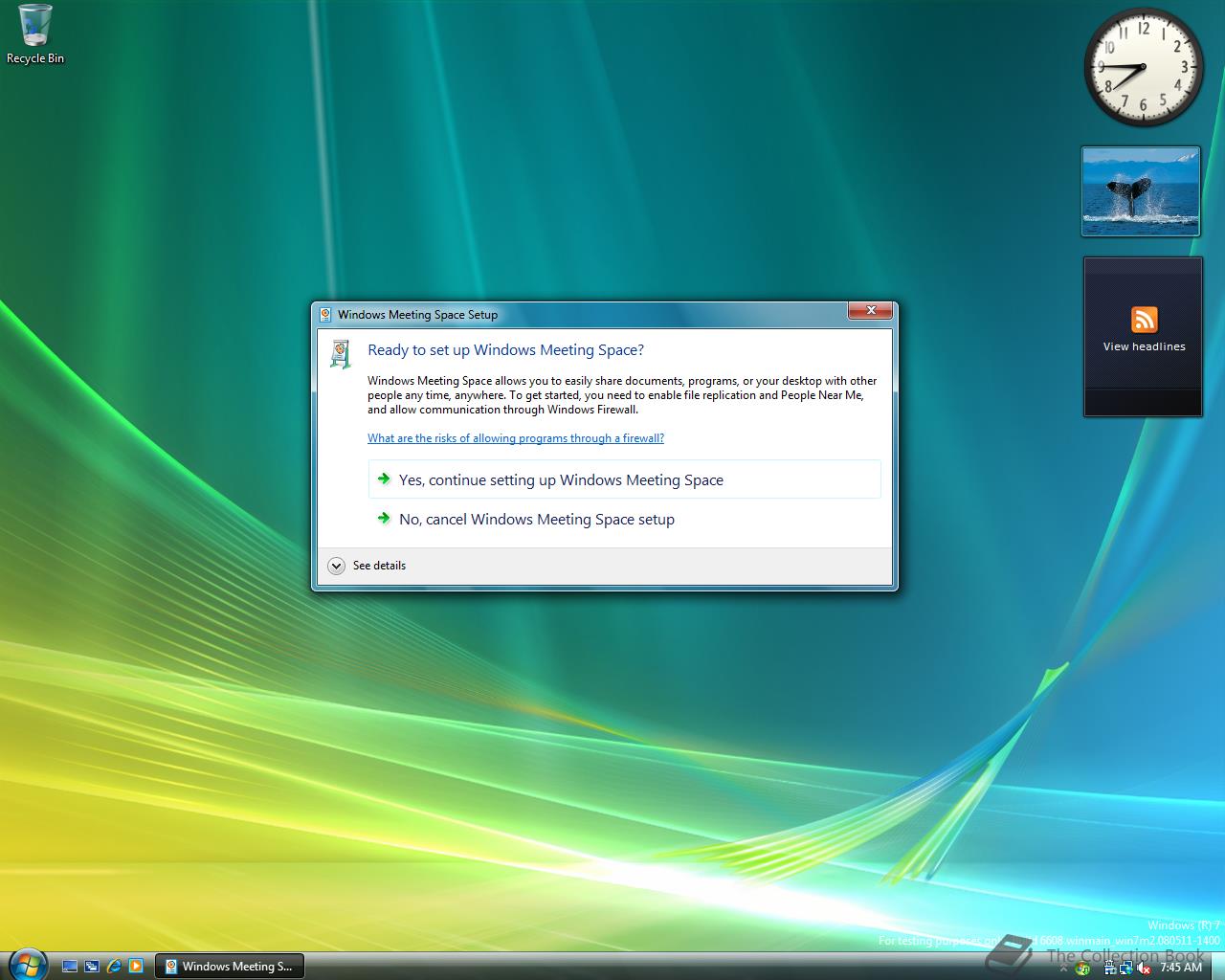1225x980 pixels.
Task: Click the 7:45 AM taskbar clock
Action: (1181, 968)
